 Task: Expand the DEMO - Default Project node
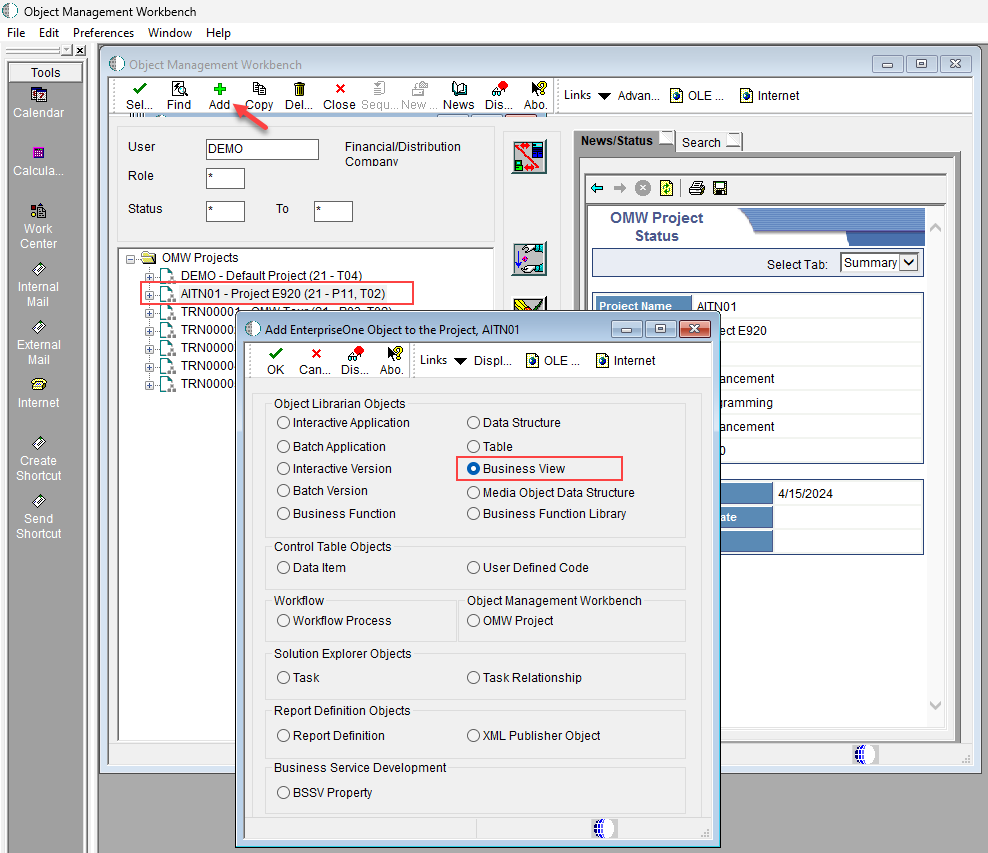point(149,277)
